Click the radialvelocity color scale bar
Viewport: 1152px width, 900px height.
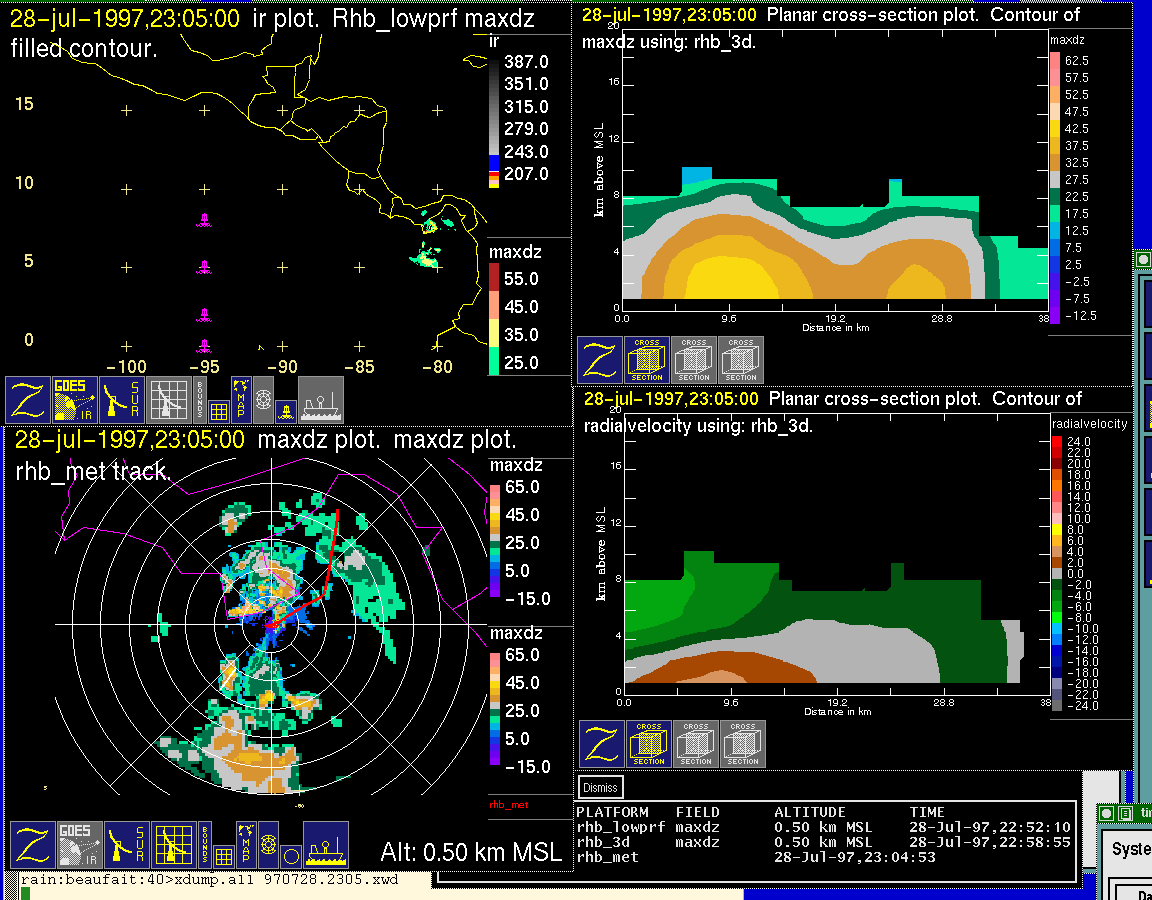1058,572
